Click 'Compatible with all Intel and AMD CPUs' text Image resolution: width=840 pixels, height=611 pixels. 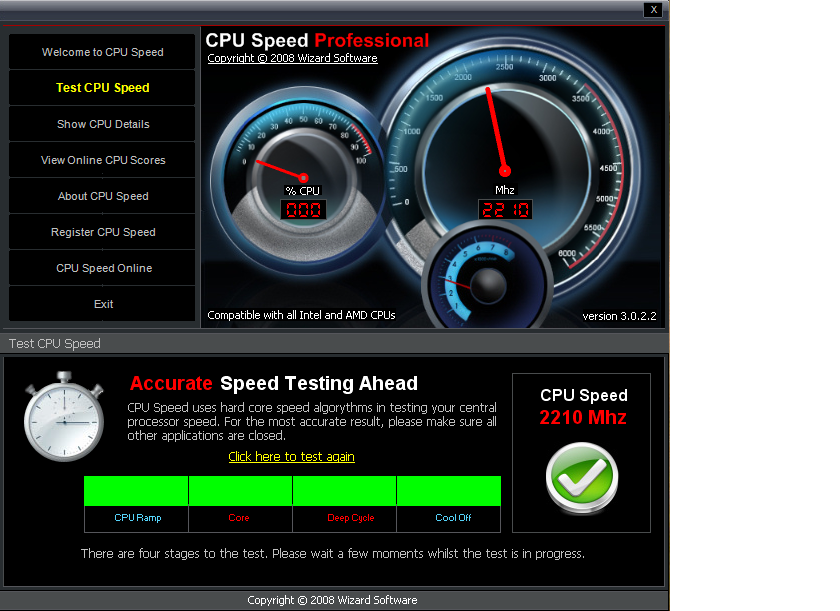[x=302, y=315]
